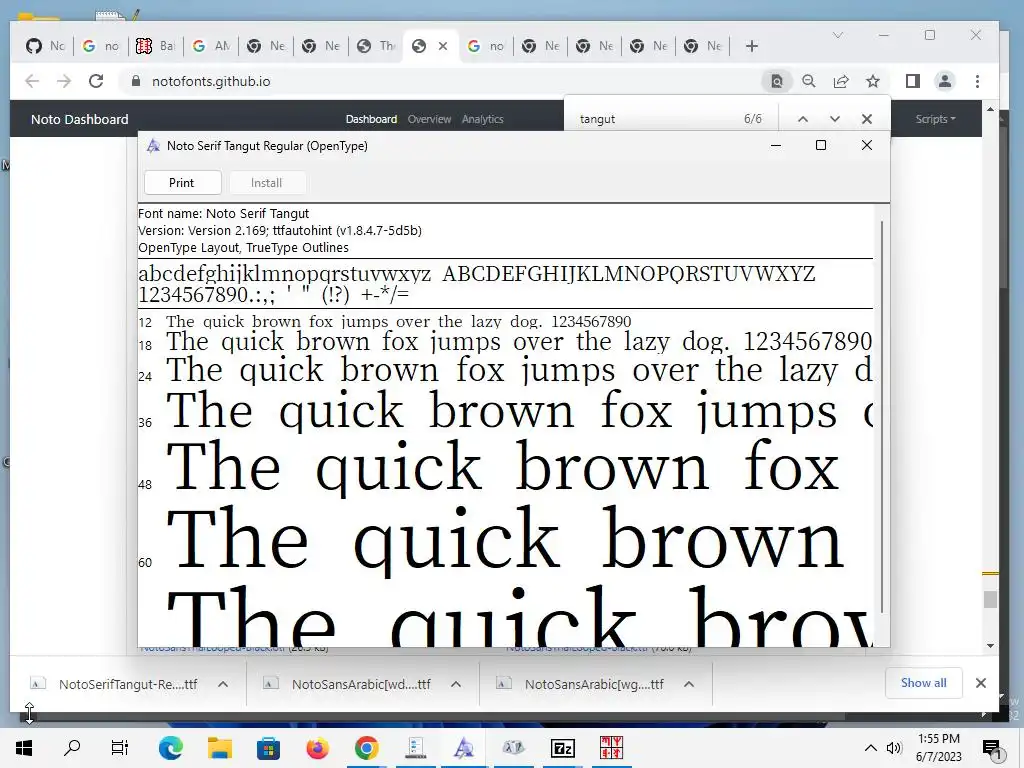1024x768 pixels.
Task: Open the volume control in system tray
Action: pos(894,748)
